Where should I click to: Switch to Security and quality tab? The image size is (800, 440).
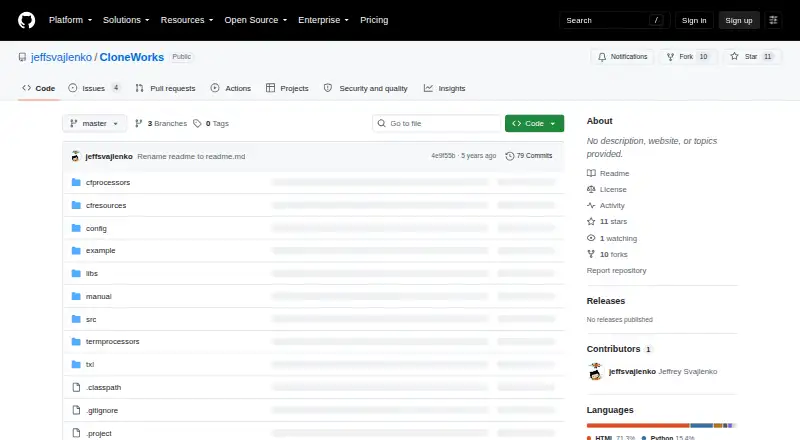[x=366, y=88]
